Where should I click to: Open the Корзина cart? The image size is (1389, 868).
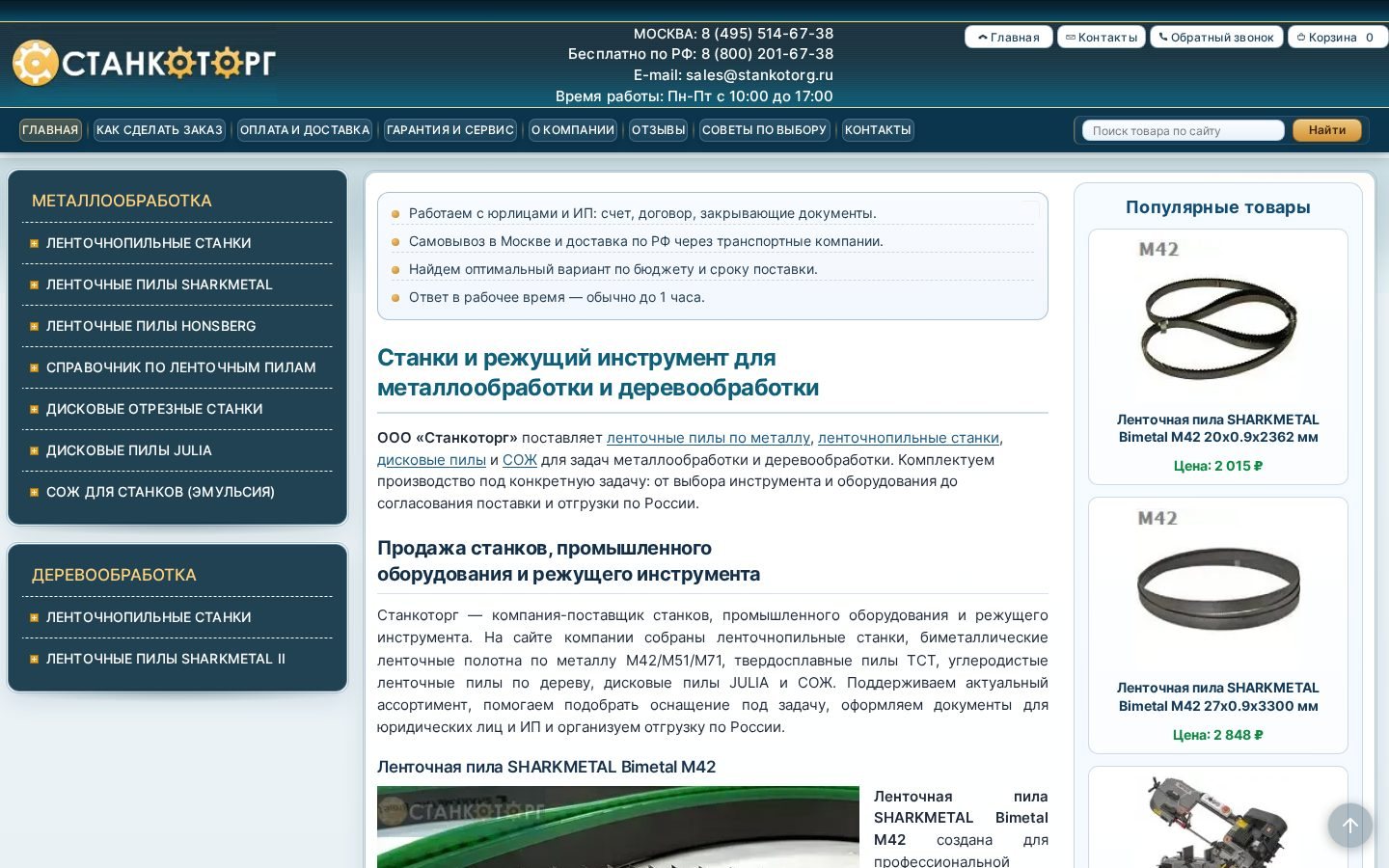point(1337,37)
